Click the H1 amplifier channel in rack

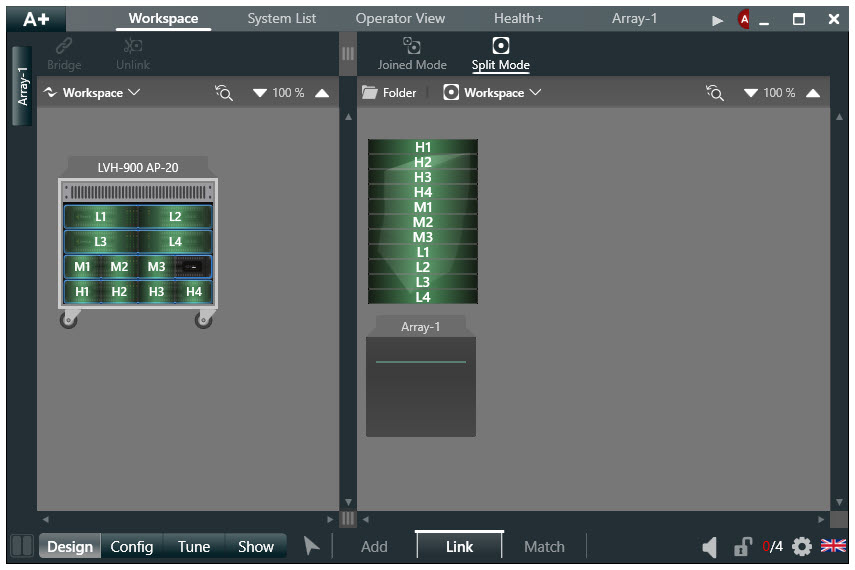pos(82,292)
